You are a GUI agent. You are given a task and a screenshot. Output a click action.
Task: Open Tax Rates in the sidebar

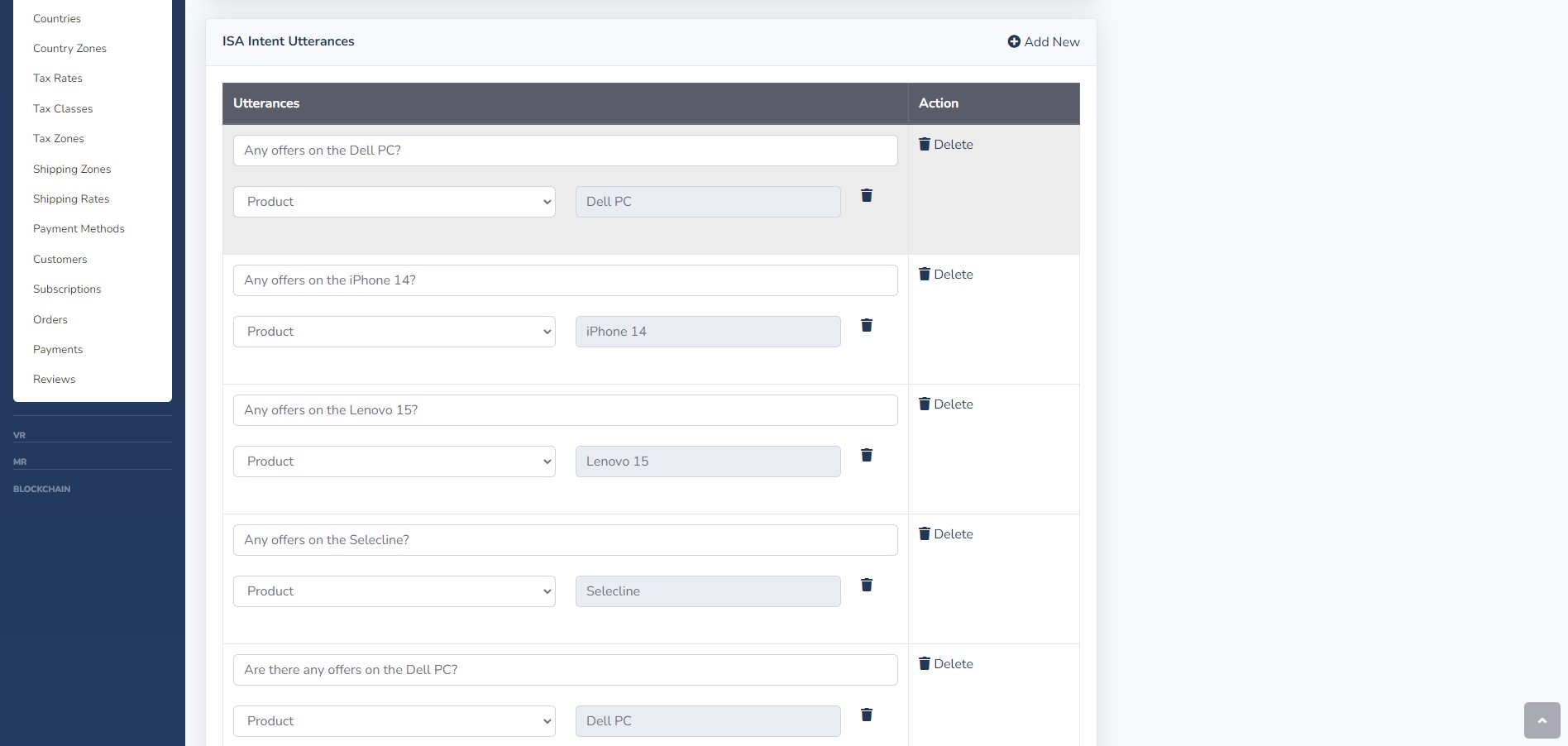click(x=58, y=78)
